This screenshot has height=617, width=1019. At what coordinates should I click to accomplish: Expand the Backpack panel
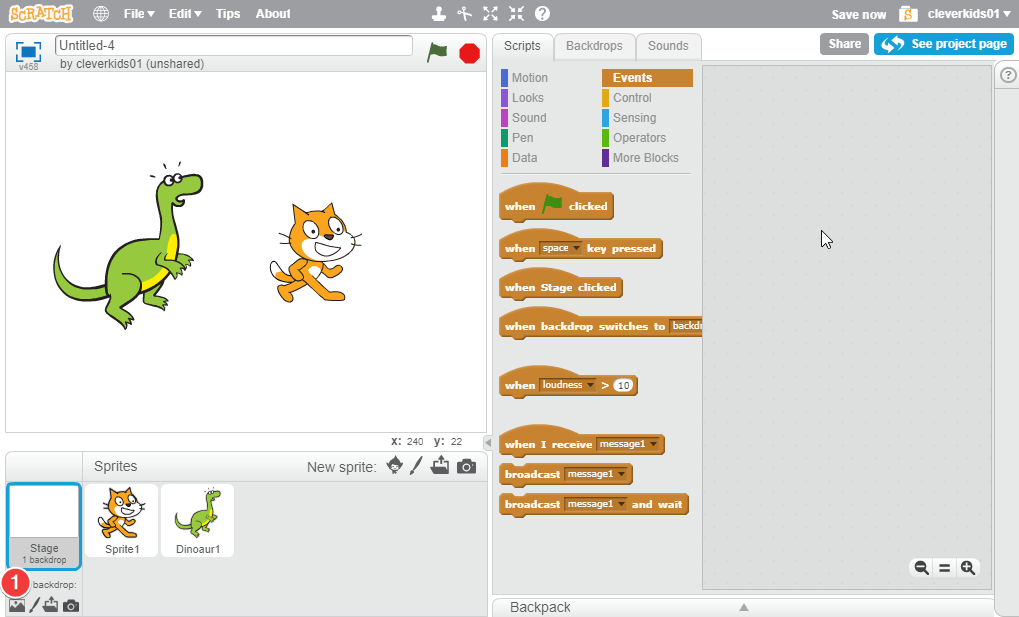[743, 607]
